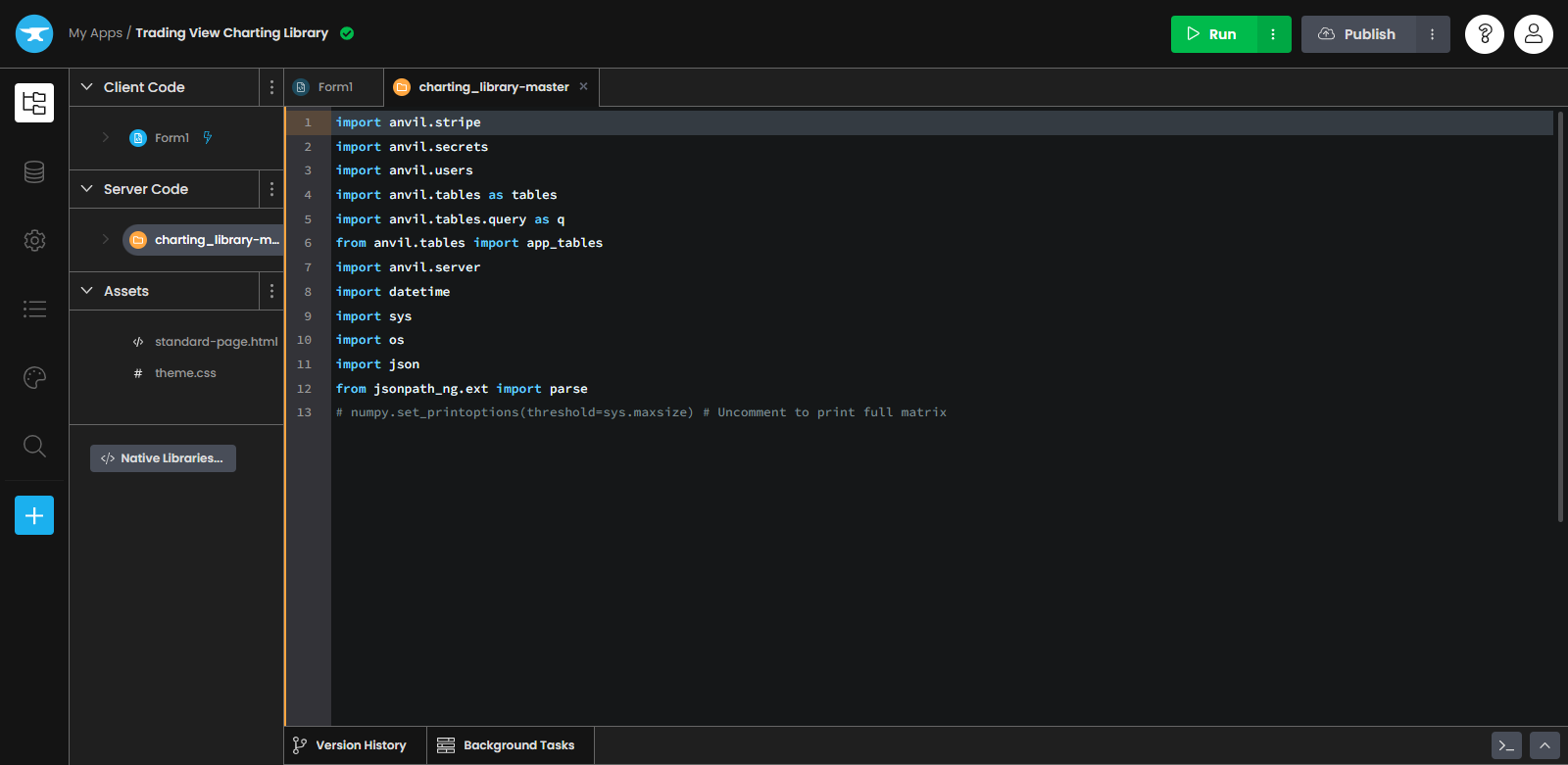This screenshot has height=765, width=1568.
Task: Click 'from anvil.tables import app_tables' line
Action: 468,243
